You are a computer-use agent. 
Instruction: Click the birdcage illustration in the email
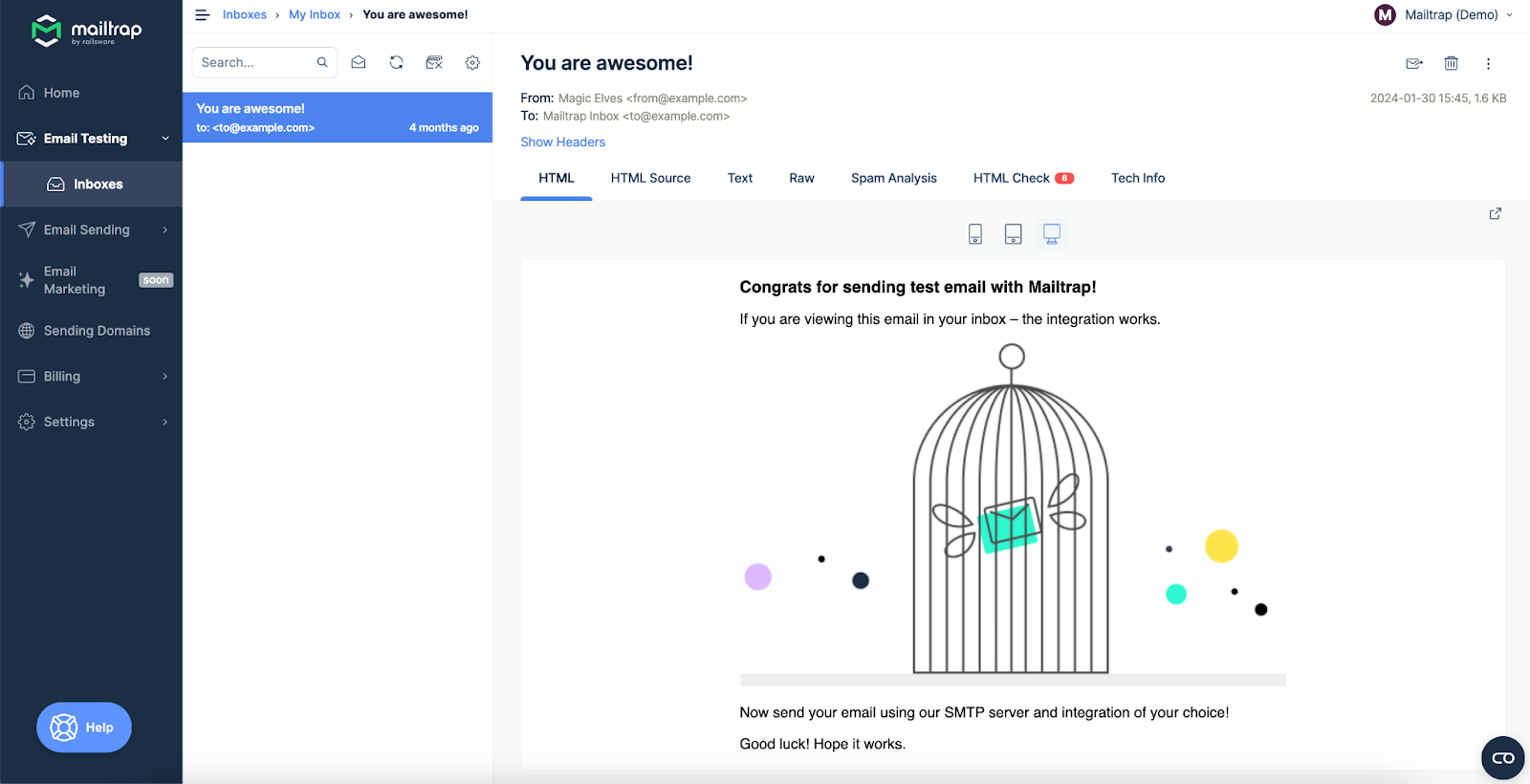[1011, 510]
